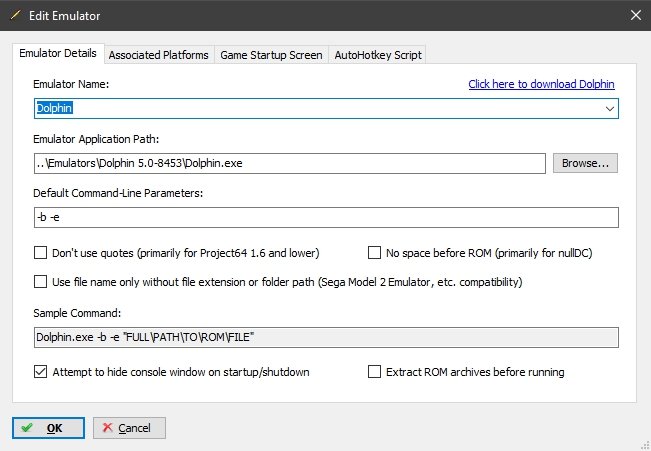Click the Emulator Application Path field
651x451 pixels.
pyautogui.click(x=290, y=163)
